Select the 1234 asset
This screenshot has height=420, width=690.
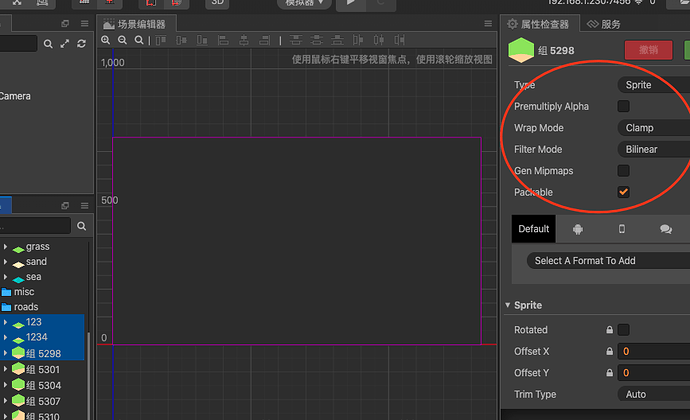pyautogui.click(x=37, y=337)
